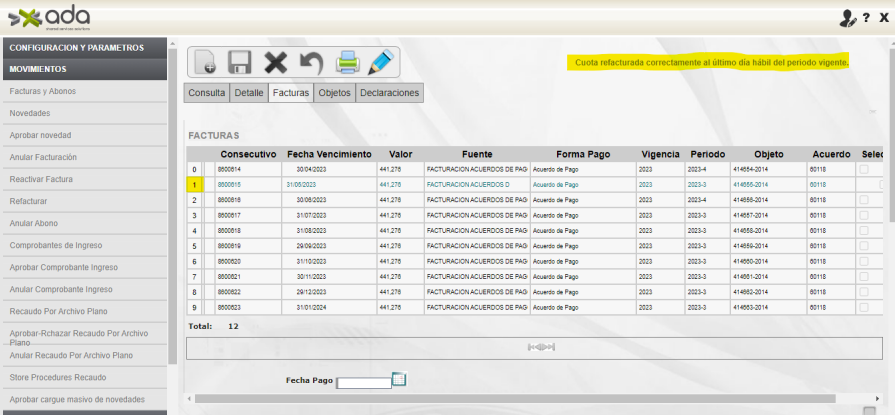The height and width of the screenshot is (415, 895).
Task: Click the new document icon in toolbar
Action: (x=205, y=63)
